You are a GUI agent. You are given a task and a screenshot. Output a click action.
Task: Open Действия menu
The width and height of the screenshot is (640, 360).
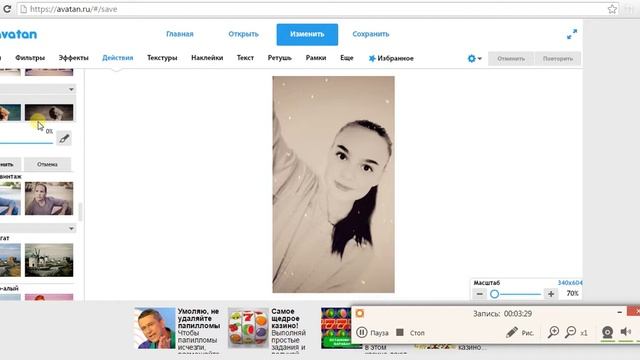pyautogui.click(x=118, y=58)
